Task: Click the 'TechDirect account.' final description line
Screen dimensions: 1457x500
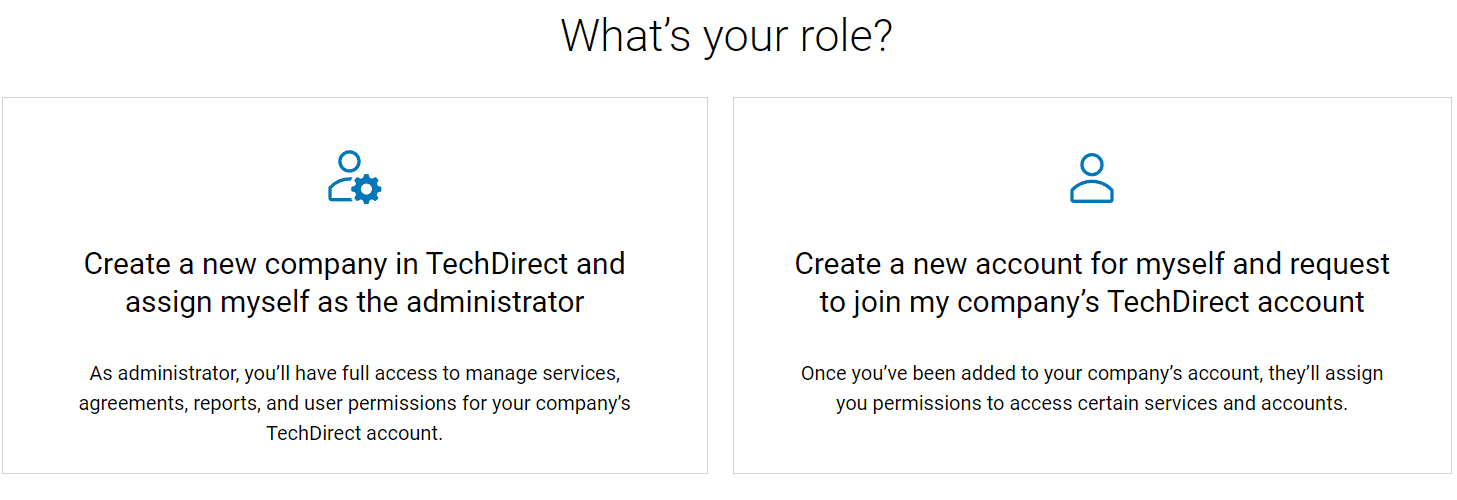Action: (x=354, y=434)
